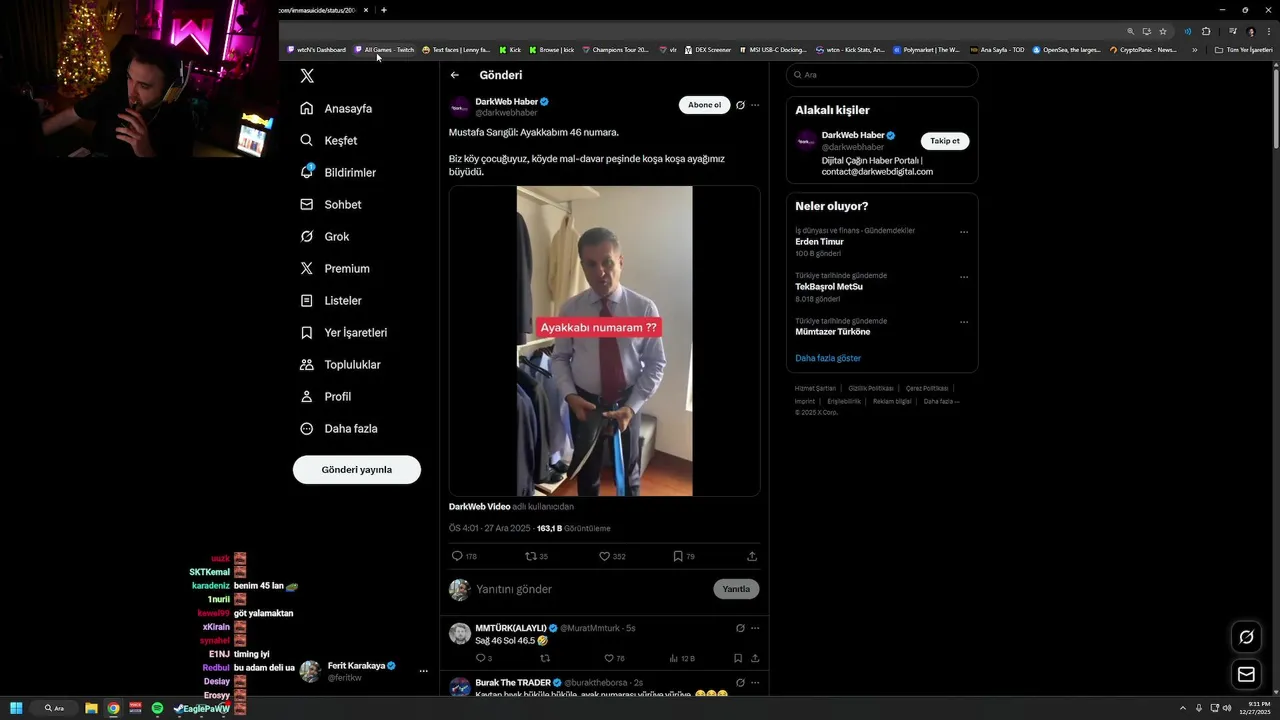Viewport: 1280px width, 720px height.
Task: Open Sohbet messages
Action: click(331, 204)
